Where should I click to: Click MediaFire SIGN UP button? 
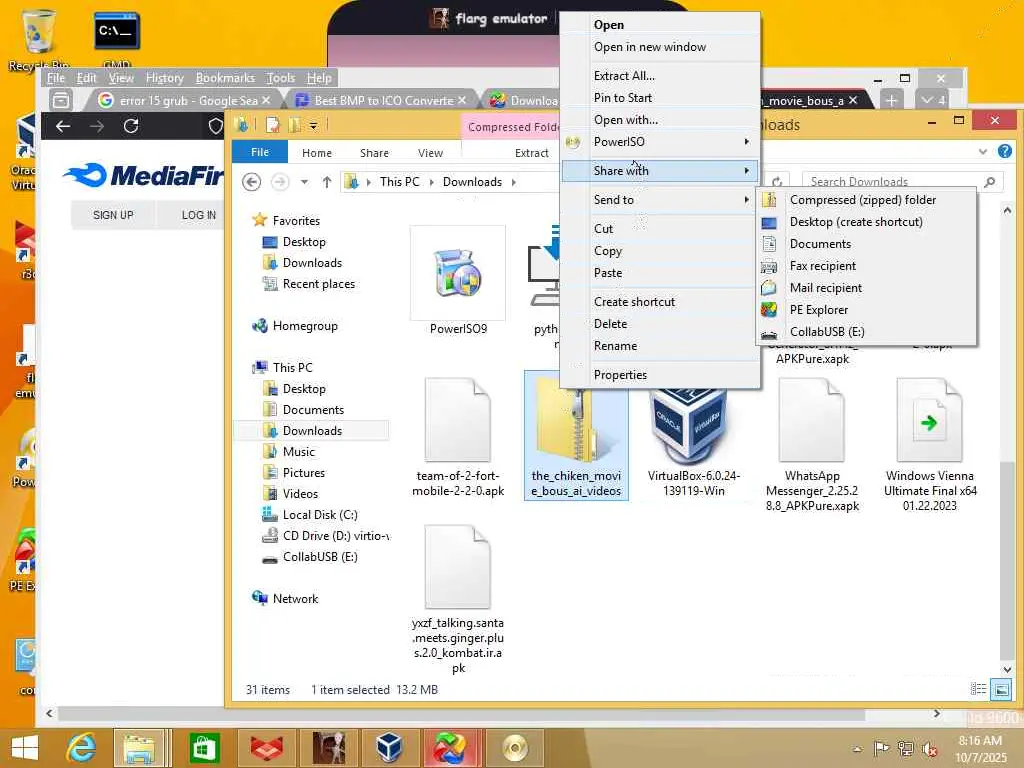pyautogui.click(x=113, y=215)
